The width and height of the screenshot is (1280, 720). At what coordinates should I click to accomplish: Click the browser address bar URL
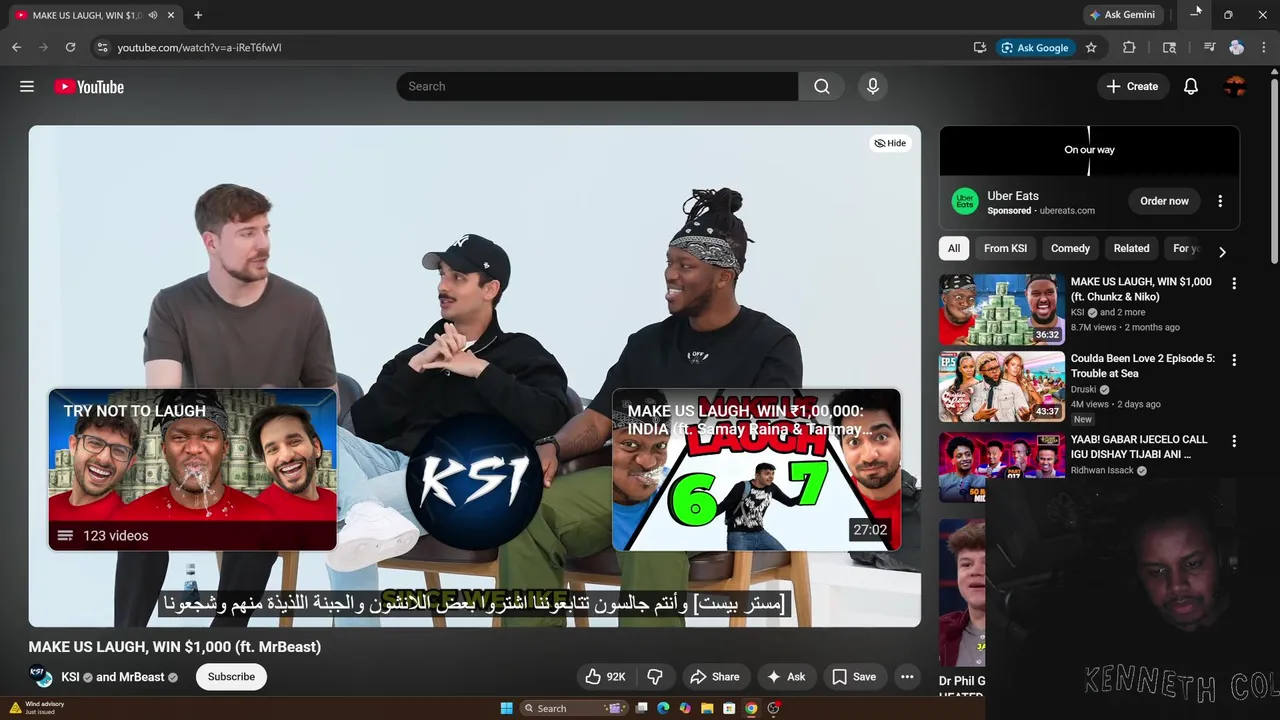click(x=199, y=47)
